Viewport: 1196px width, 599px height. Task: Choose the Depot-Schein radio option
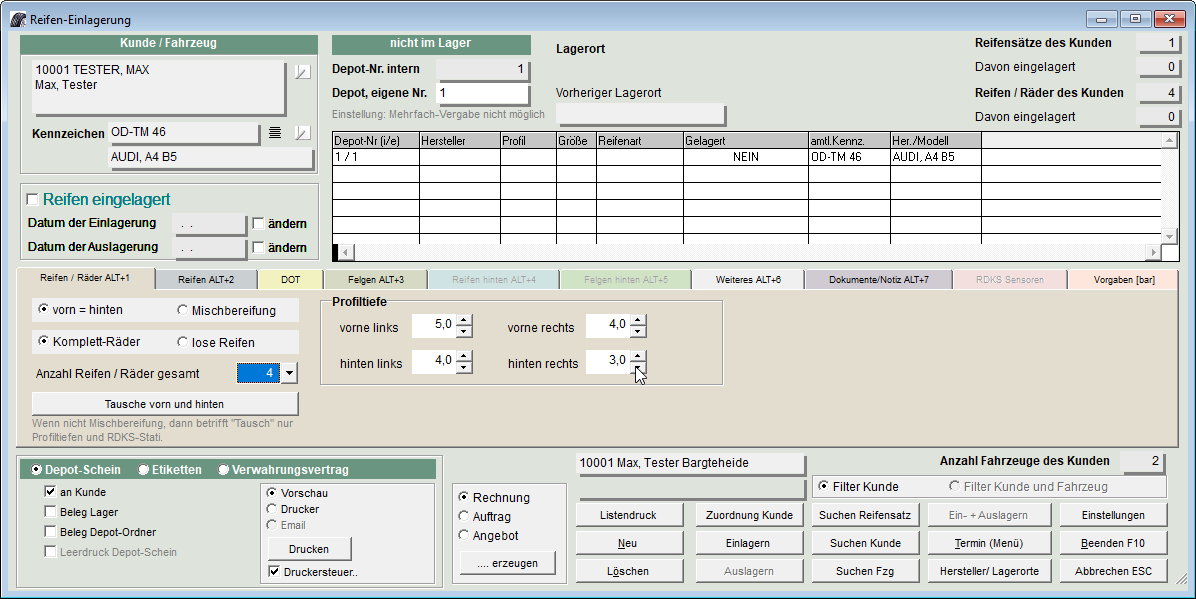click(37, 469)
